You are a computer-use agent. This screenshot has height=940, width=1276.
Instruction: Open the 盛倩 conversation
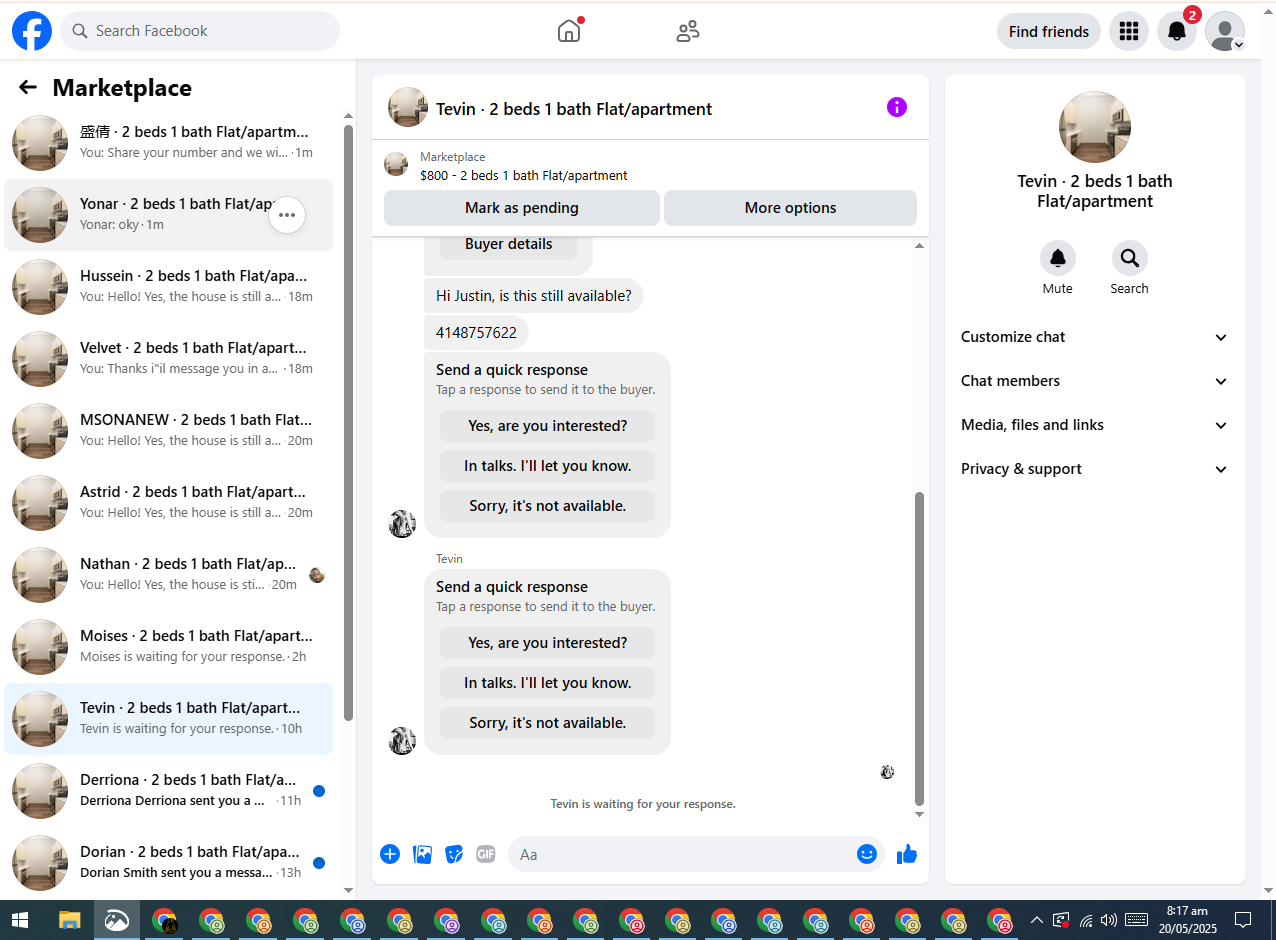(168, 143)
